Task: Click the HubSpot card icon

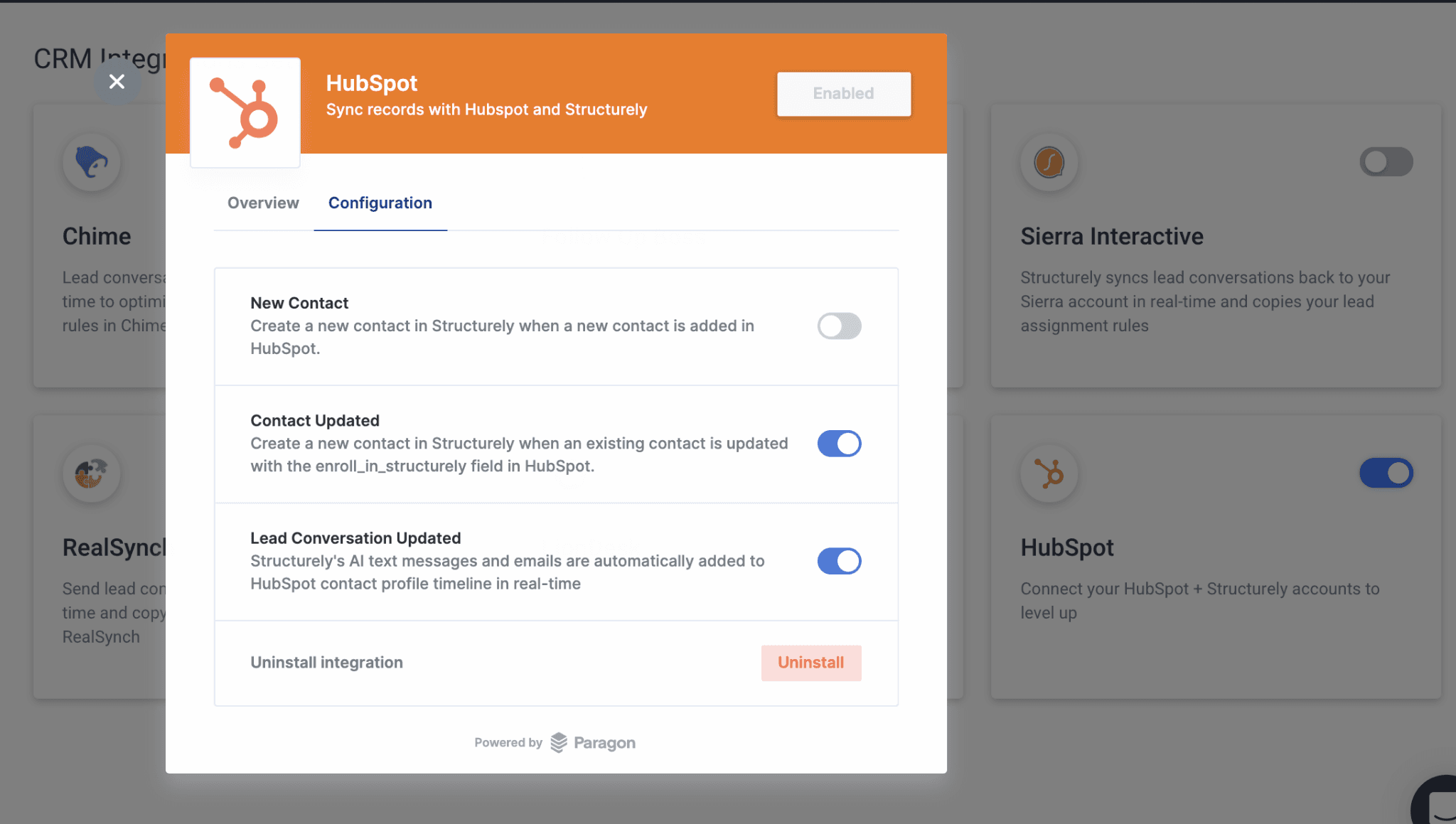Action: (1049, 473)
